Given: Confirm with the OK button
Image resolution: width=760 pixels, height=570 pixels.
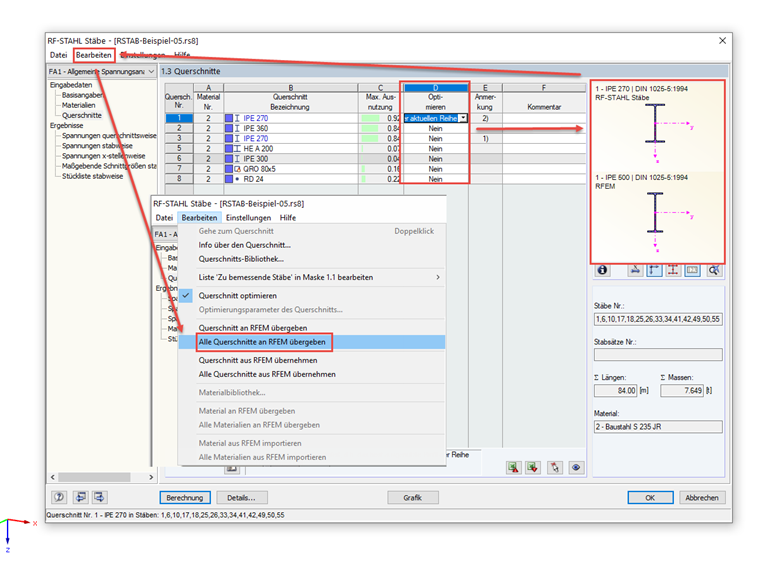Looking at the screenshot, I should (x=650, y=498).
